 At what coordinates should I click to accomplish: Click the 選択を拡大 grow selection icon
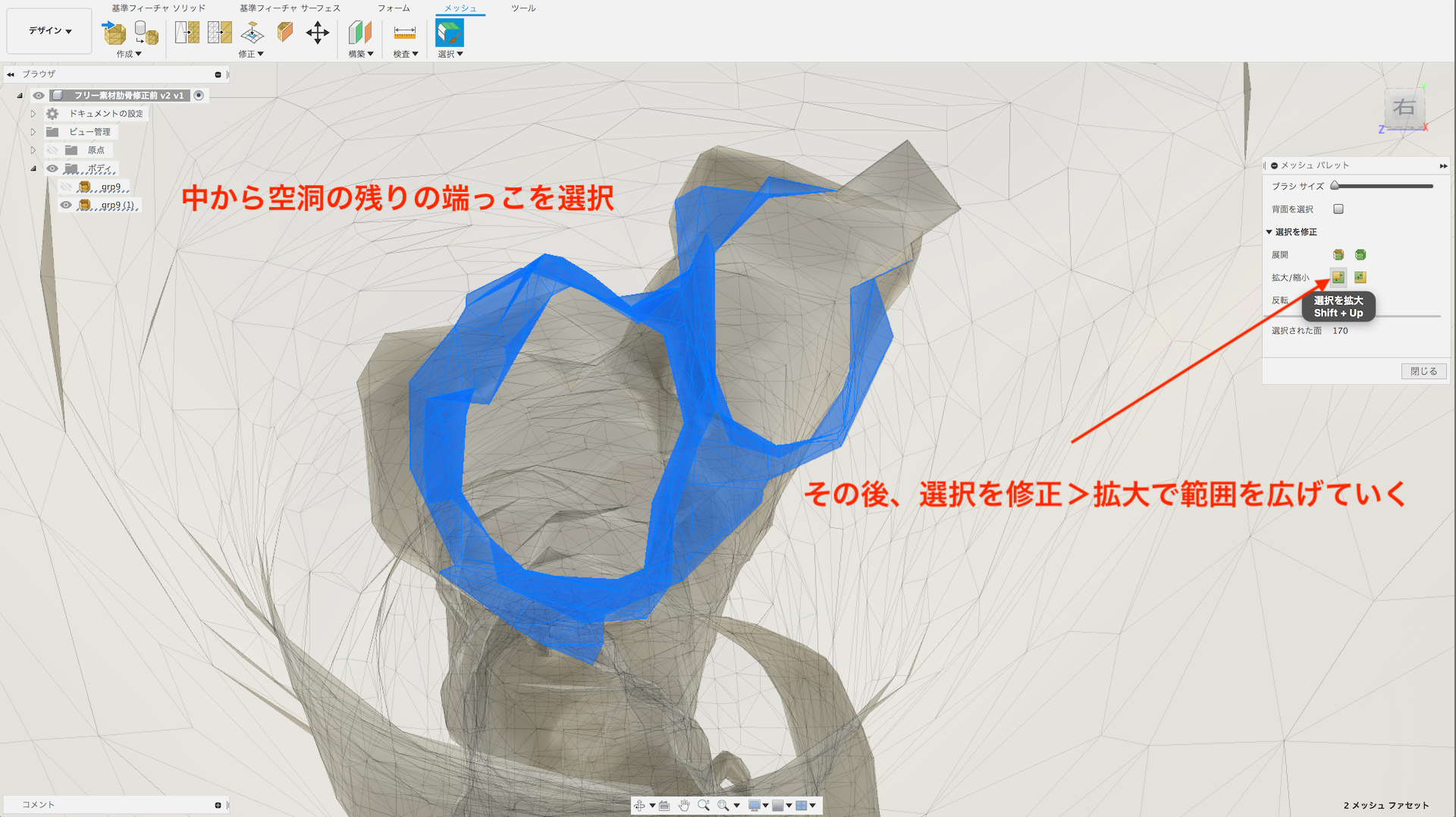[x=1338, y=278]
